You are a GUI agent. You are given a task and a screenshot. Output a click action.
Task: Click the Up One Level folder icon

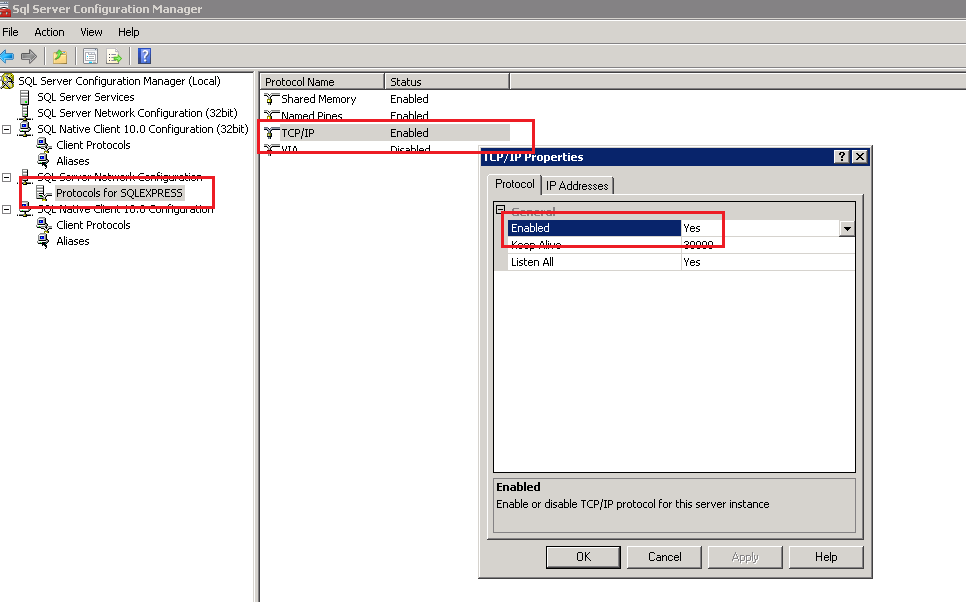[x=59, y=56]
